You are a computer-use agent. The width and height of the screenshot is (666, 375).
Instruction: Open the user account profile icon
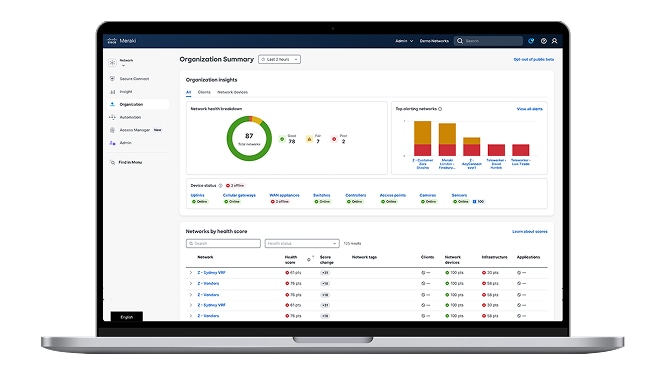[554, 41]
